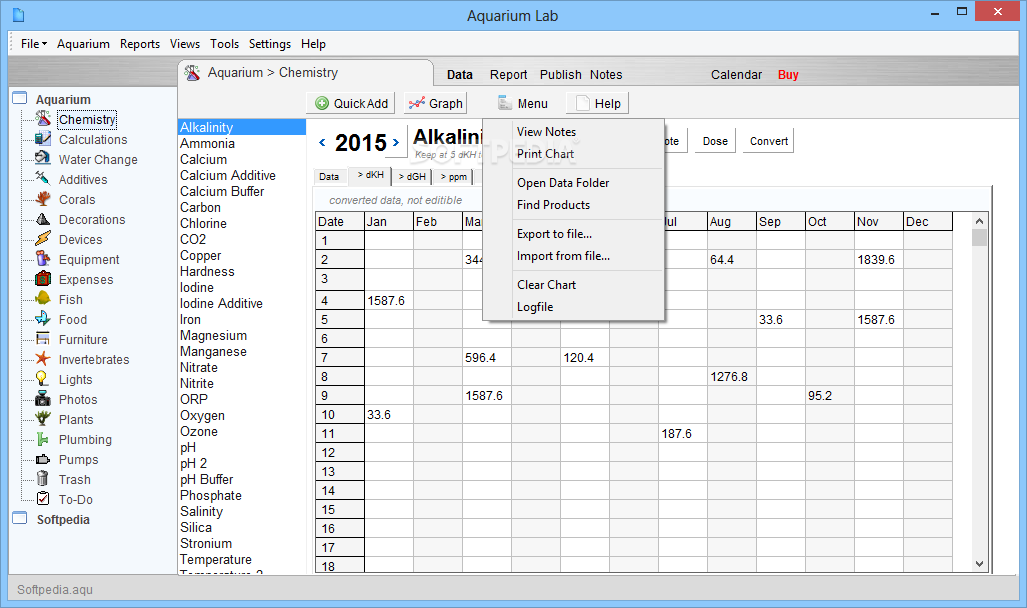Click the Fish icon in sidebar
This screenshot has height=608, width=1027.
tap(43, 299)
